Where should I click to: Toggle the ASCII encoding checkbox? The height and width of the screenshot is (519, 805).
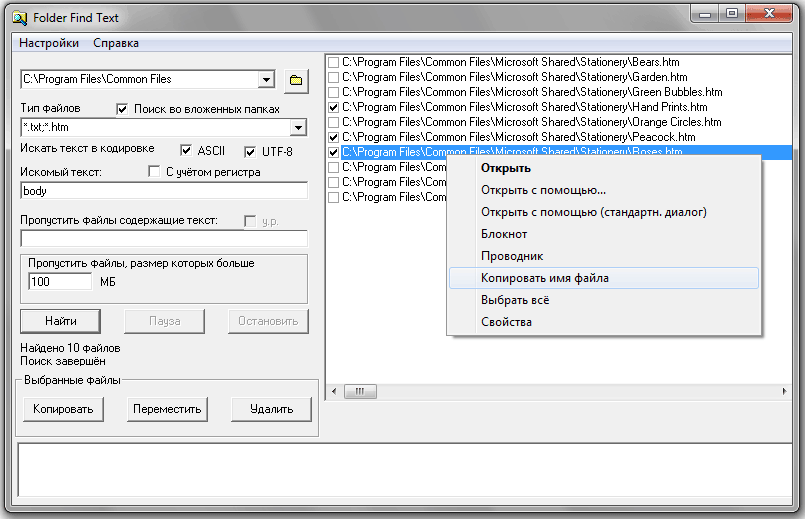(186, 150)
